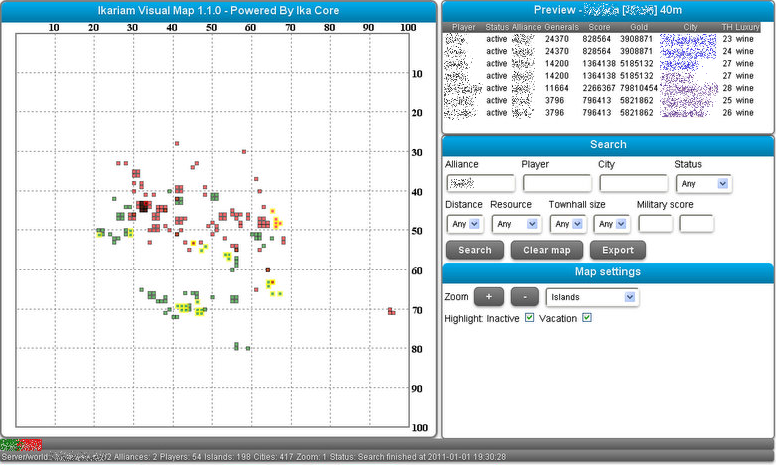The width and height of the screenshot is (776, 465).
Task: Focus the Player search text field
Action: click(x=556, y=184)
